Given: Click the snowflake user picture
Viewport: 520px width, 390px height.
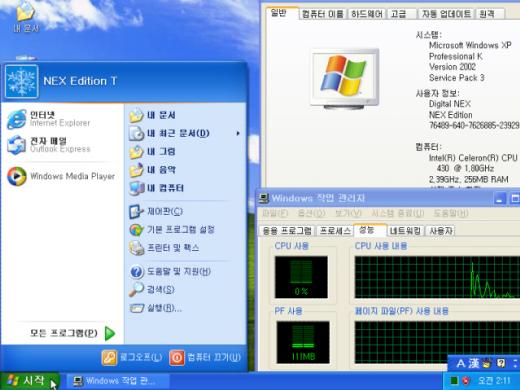Looking at the screenshot, I should pyautogui.click(x=21, y=81).
